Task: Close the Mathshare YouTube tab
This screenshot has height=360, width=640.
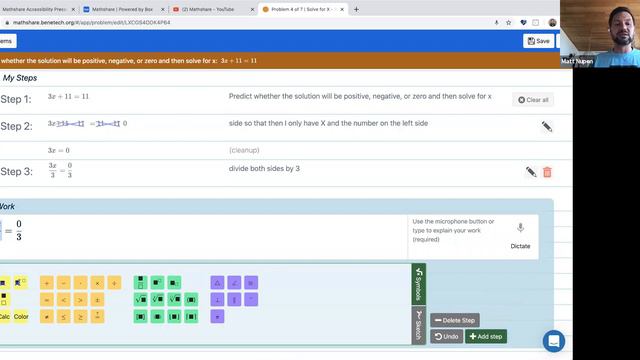Action: (252, 9)
